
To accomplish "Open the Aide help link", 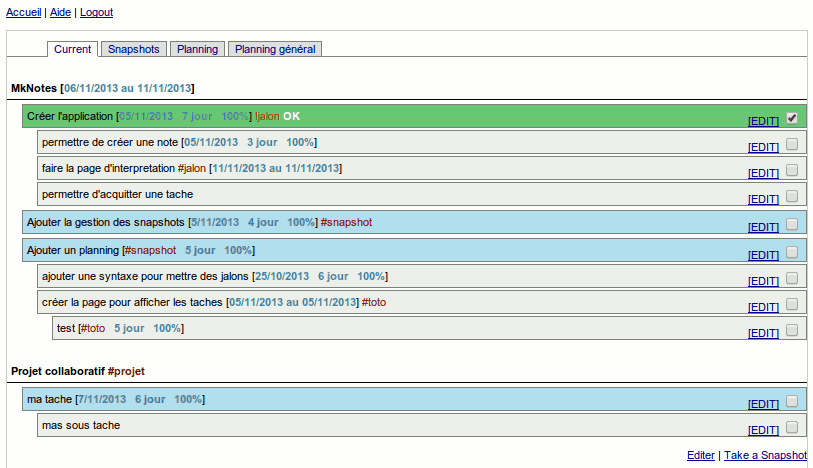I will coord(60,12).
